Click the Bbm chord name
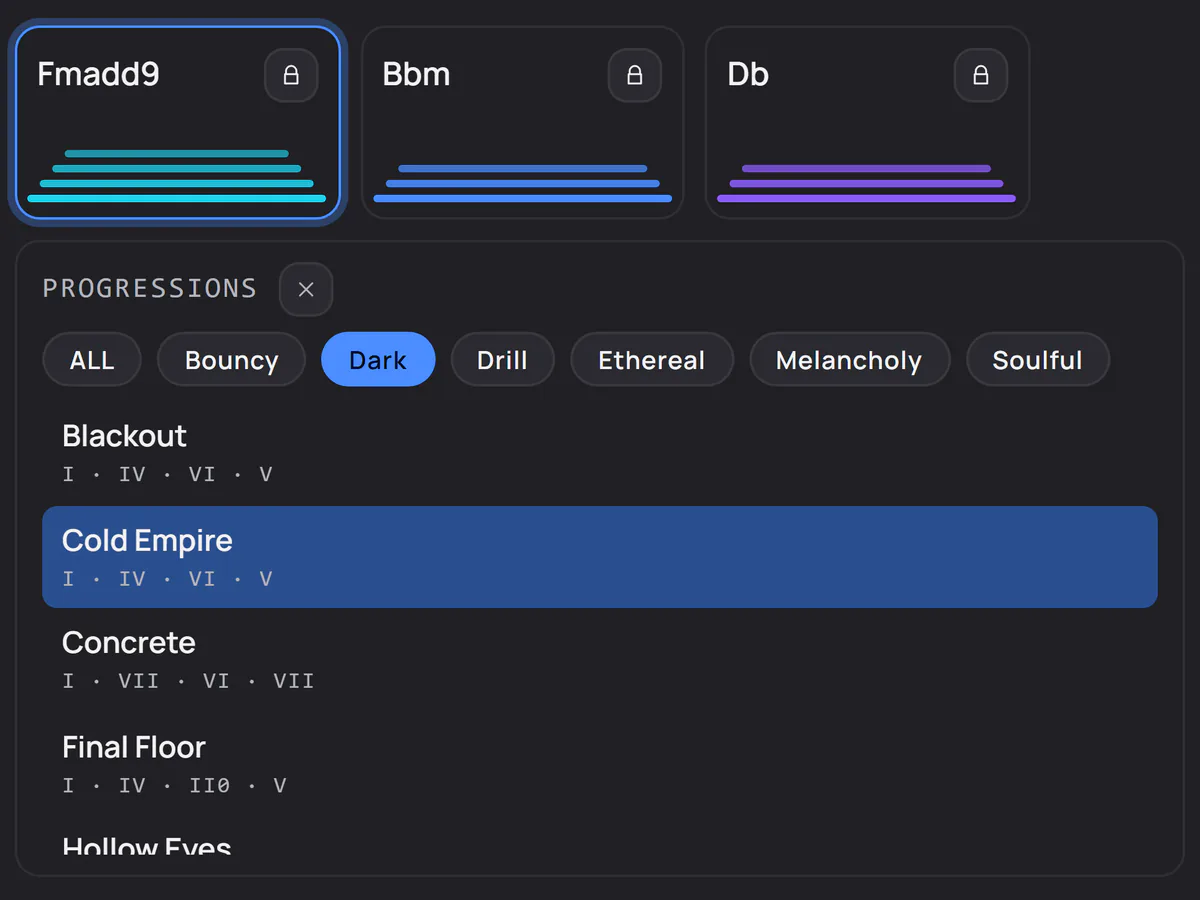This screenshot has width=1200, height=900. coord(416,75)
